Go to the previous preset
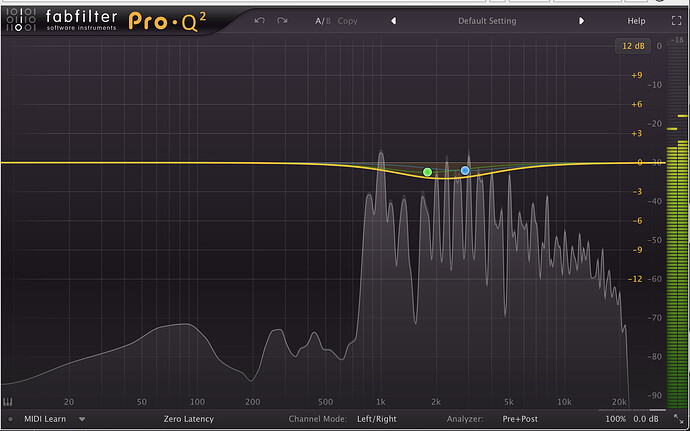Image resolution: width=690 pixels, height=431 pixels. coord(394,21)
